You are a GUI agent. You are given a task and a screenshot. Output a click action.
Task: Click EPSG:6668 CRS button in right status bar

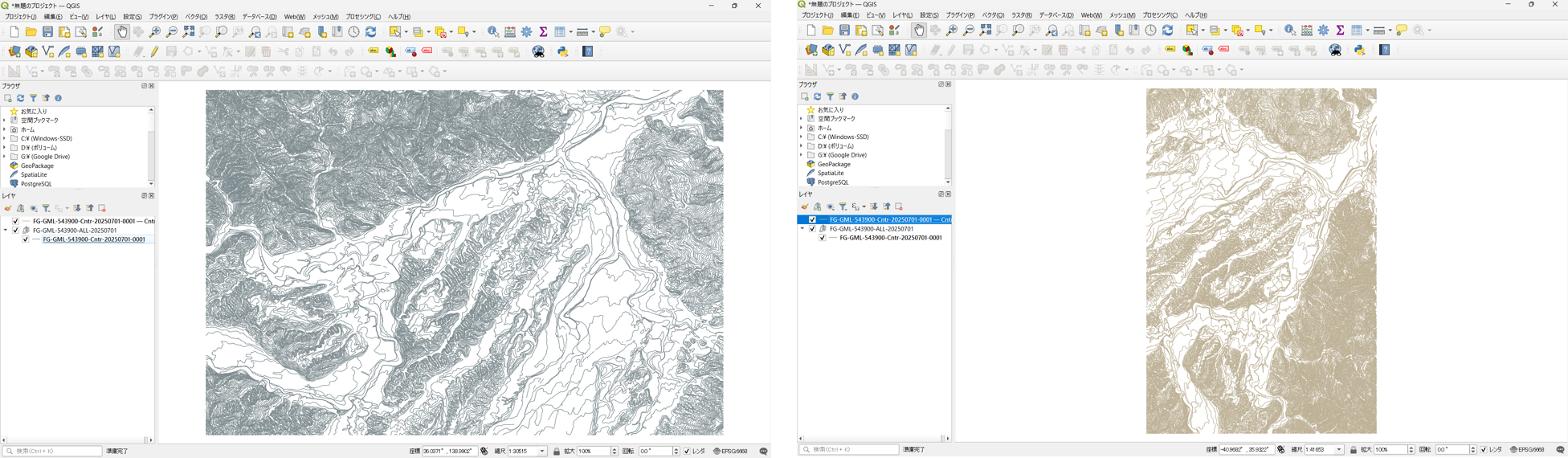coord(1527,450)
